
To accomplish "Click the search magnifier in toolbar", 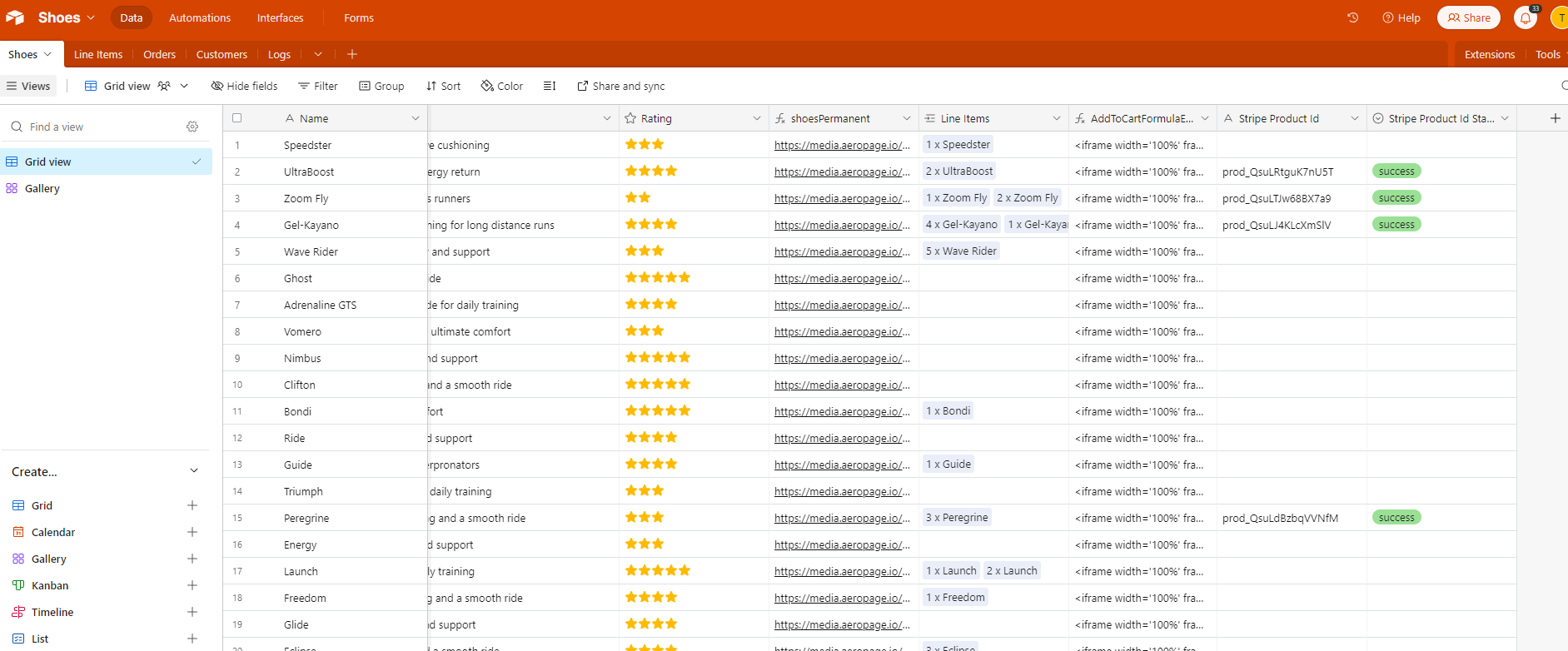I will [1564, 85].
